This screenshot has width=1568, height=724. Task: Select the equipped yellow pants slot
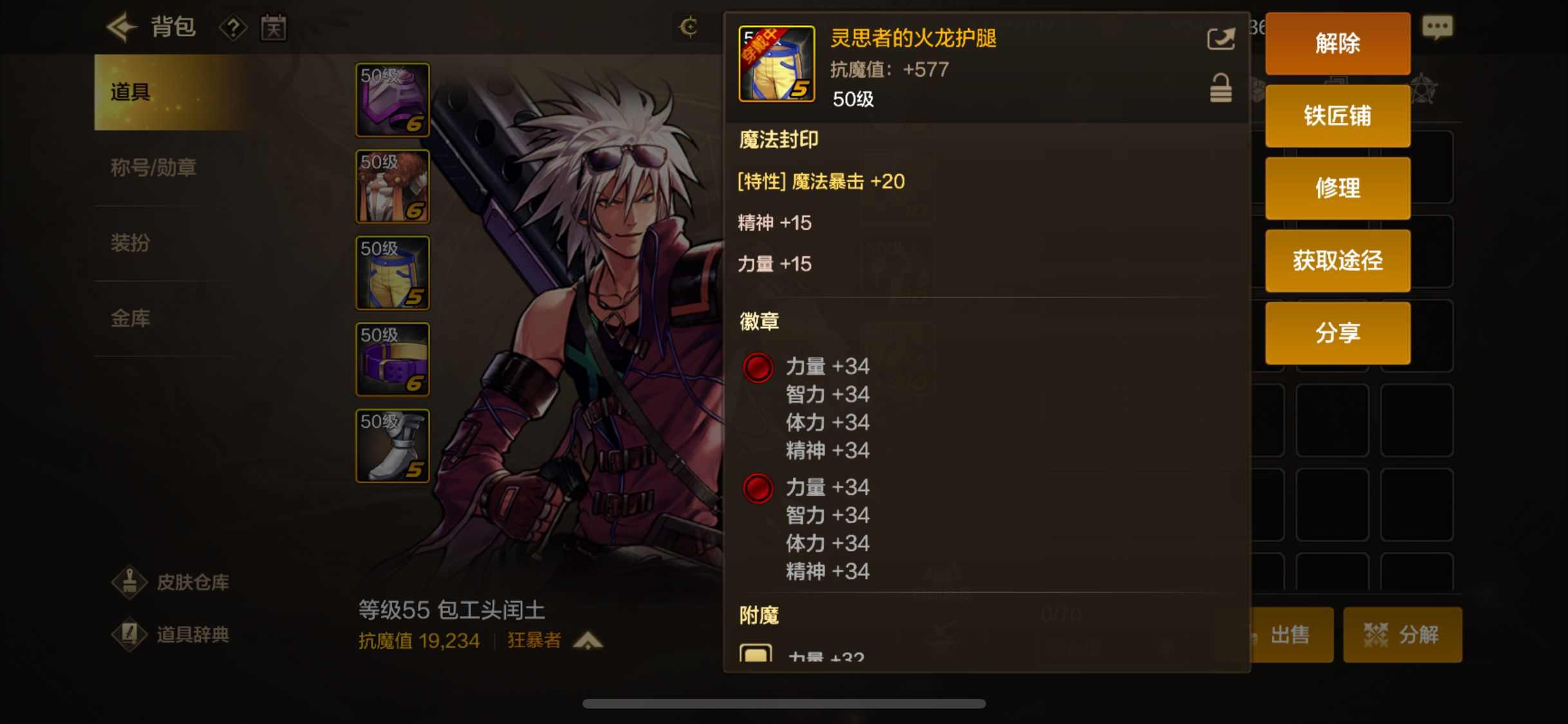point(393,273)
